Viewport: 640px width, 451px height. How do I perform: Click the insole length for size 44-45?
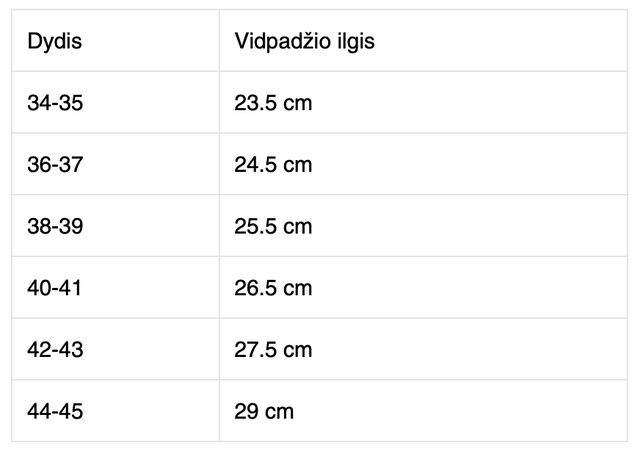[x=264, y=411]
